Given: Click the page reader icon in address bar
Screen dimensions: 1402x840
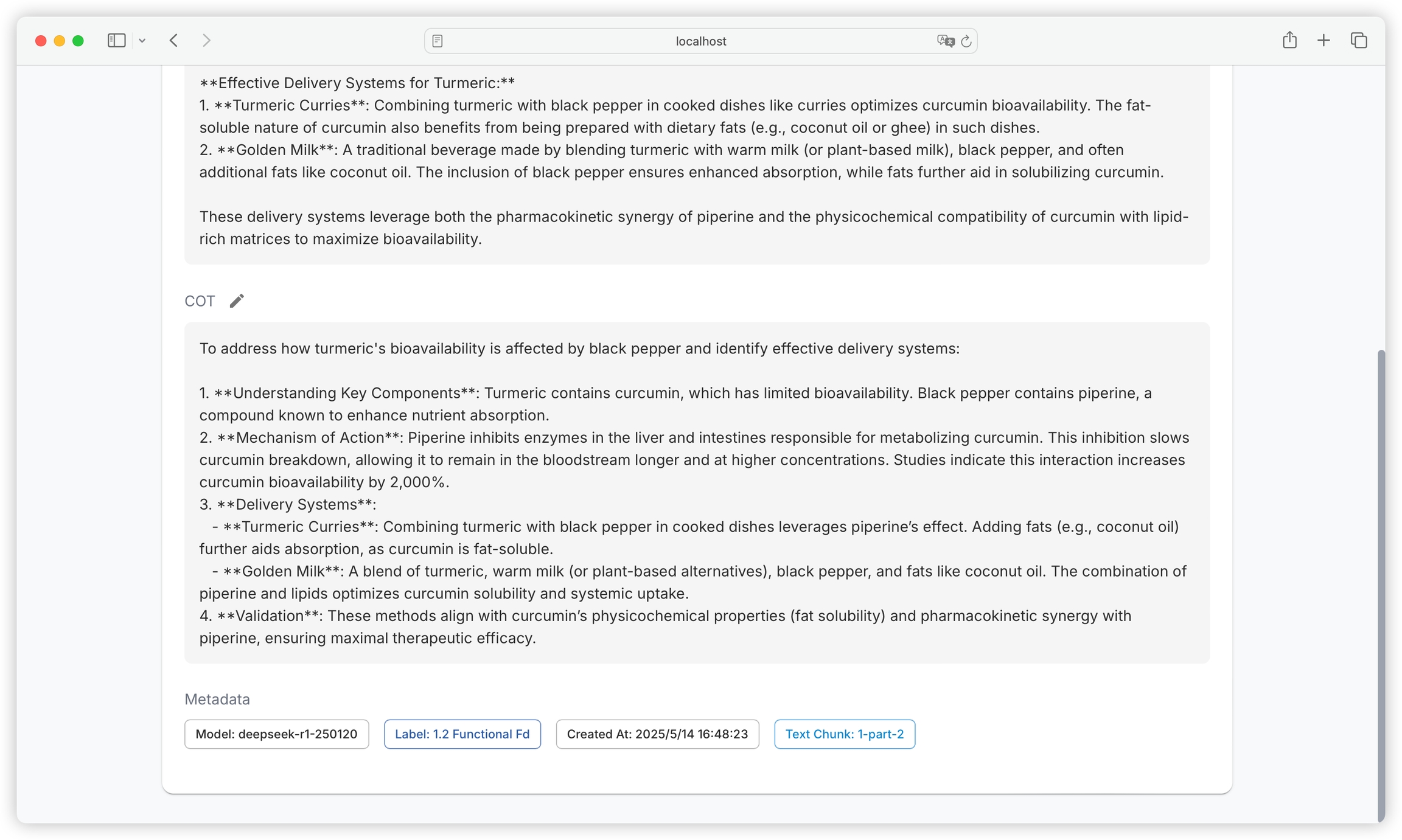Looking at the screenshot, I should (x=438, y=41).
